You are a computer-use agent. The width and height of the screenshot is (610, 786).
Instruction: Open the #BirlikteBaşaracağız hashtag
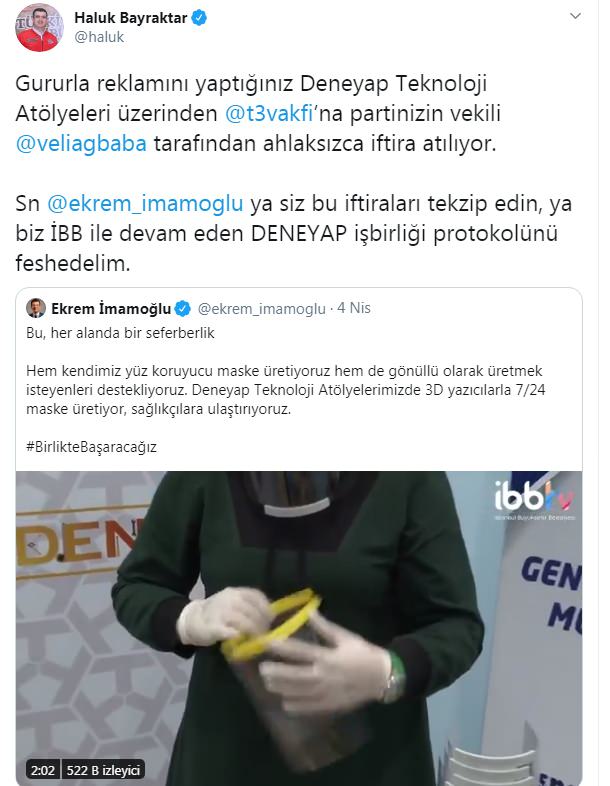click(x=91, y=447)
